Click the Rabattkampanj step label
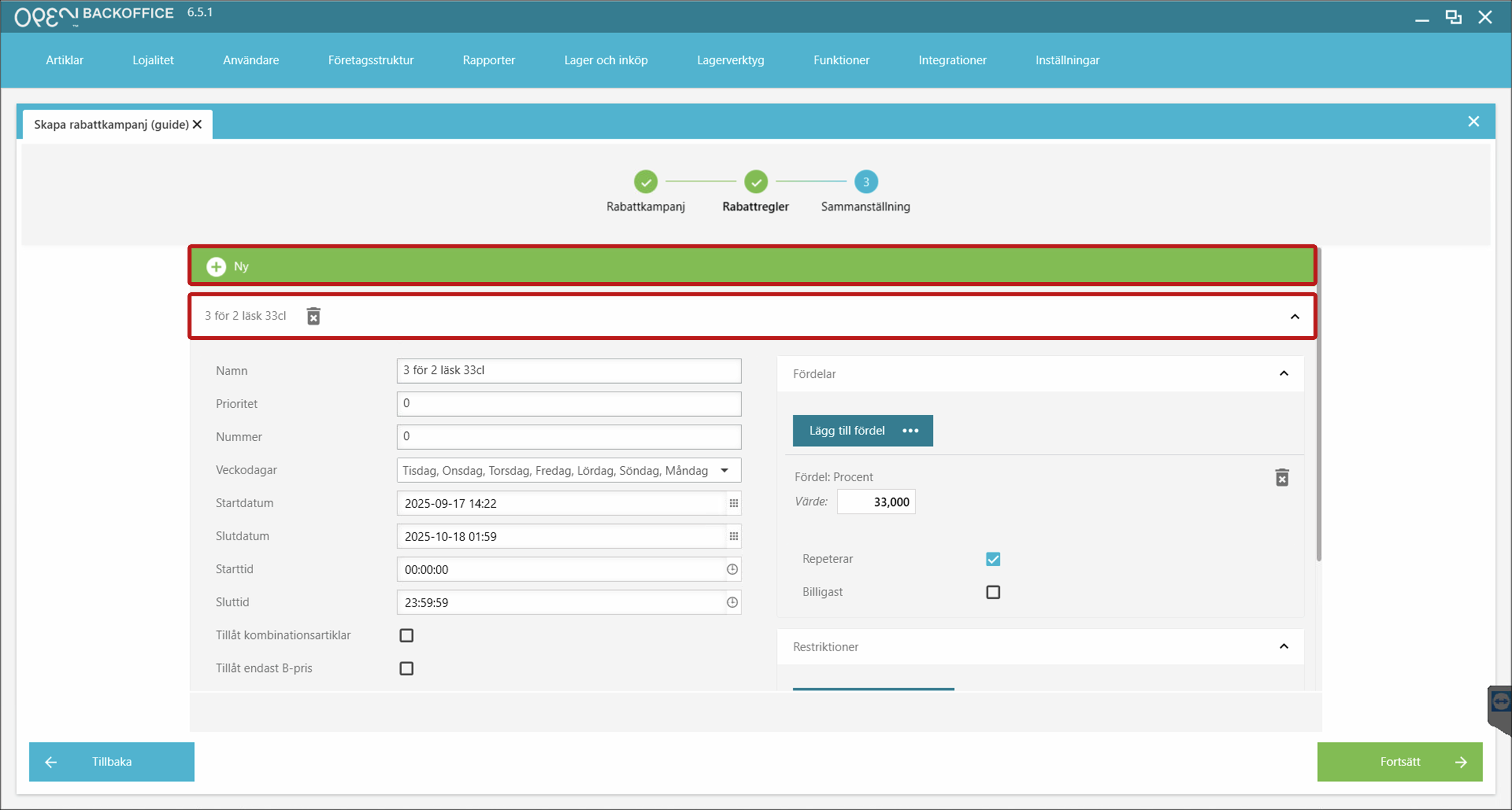1512x810 pixels. pyautogui.click(x=645, y=206)
